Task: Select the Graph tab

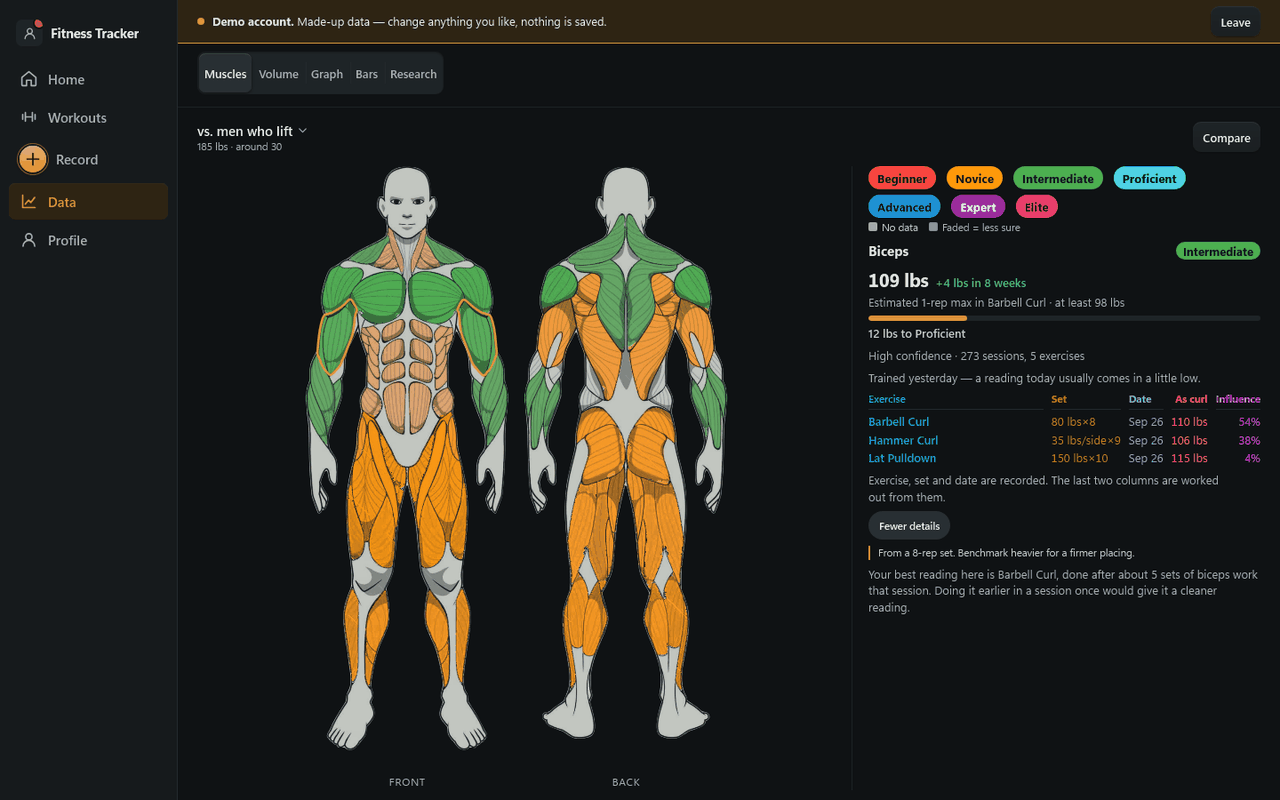Action: [x=327, y=74]
